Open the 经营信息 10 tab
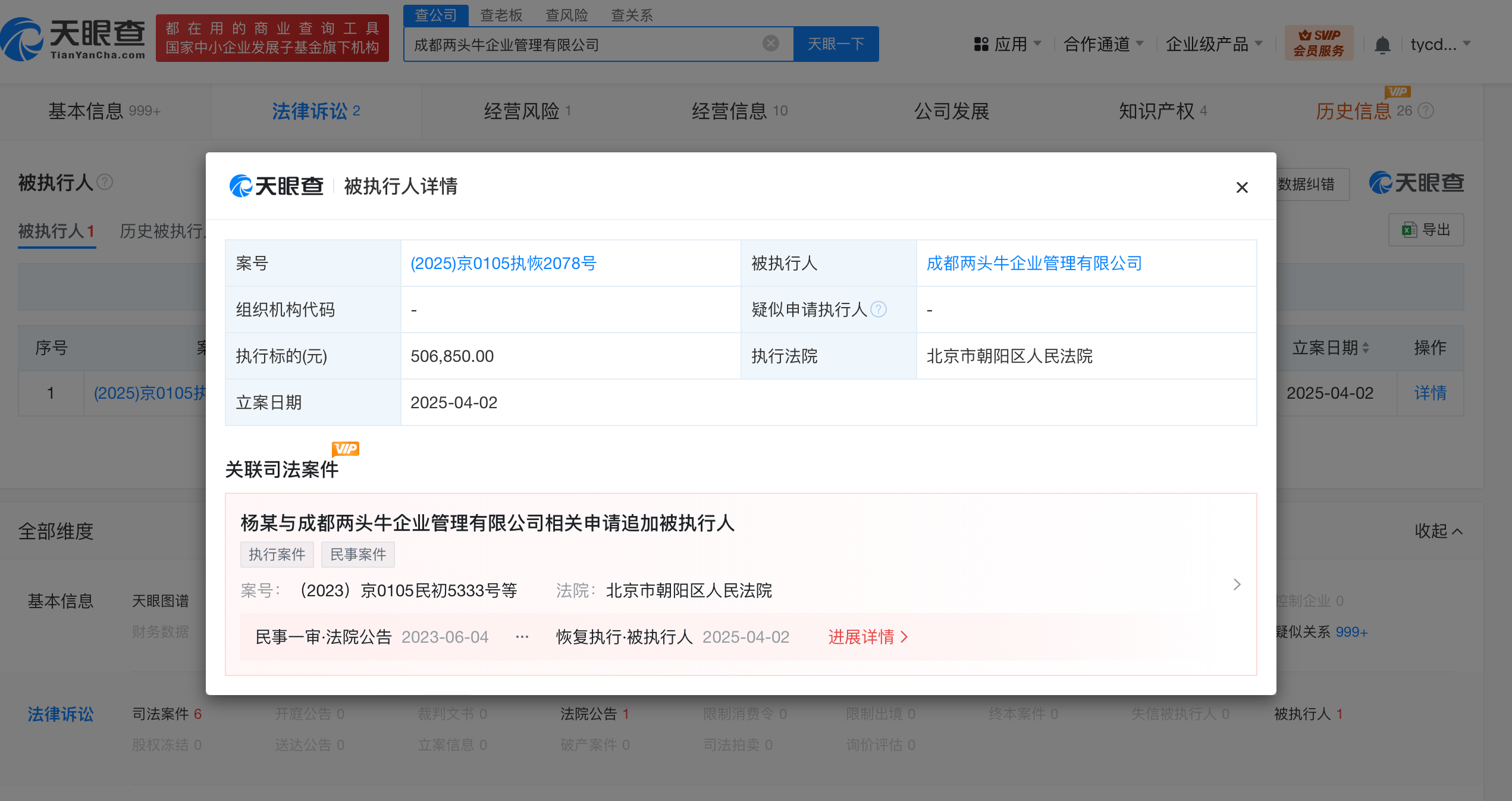The image size is (1512, 801). [739, 111]
